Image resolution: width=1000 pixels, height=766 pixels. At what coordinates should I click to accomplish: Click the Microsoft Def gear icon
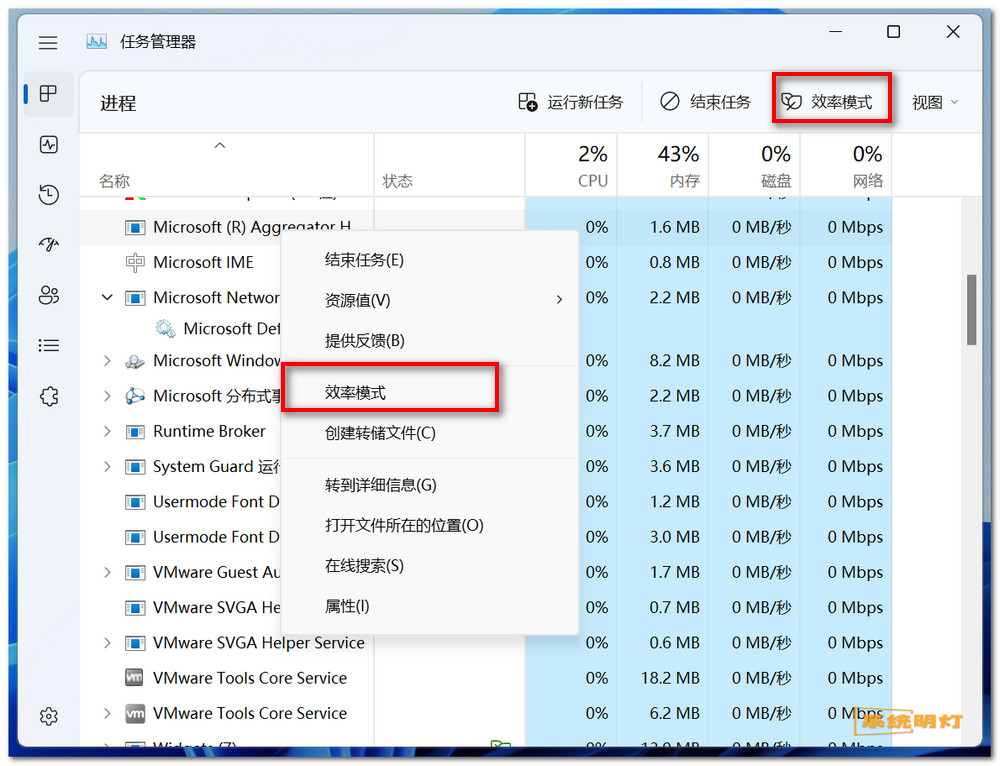pos(165,328)
